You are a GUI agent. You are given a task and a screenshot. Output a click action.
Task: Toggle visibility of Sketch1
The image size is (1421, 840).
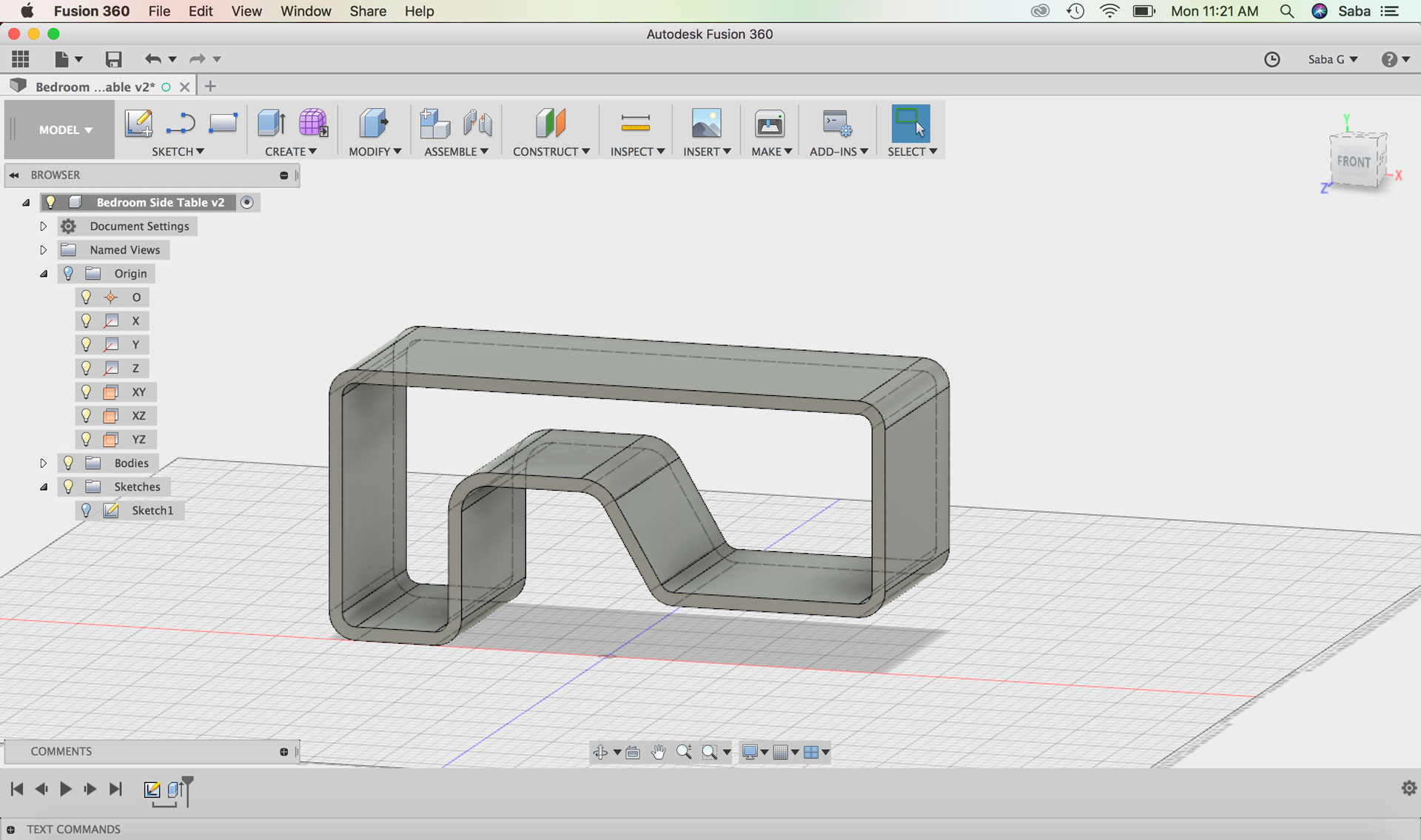click(86, 510)
